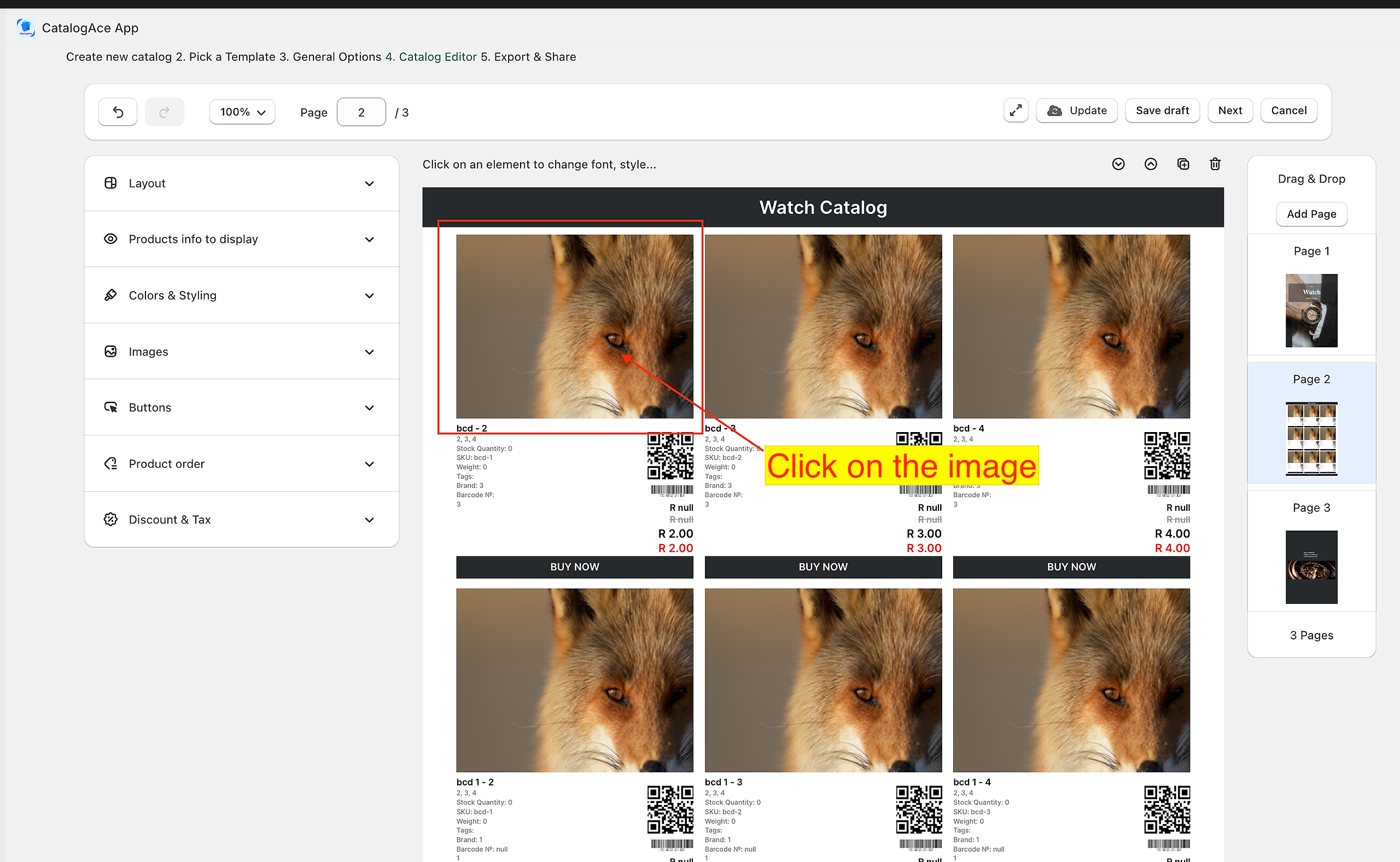Select the Page 3 thumbnail

(x=1310, y=567)
